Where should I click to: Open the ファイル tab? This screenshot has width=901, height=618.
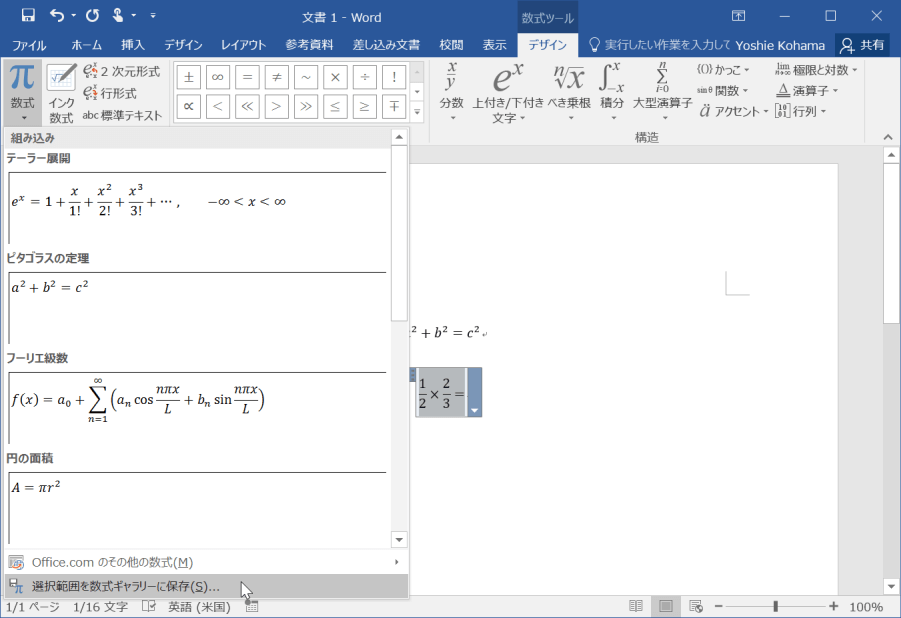(29, 45)
